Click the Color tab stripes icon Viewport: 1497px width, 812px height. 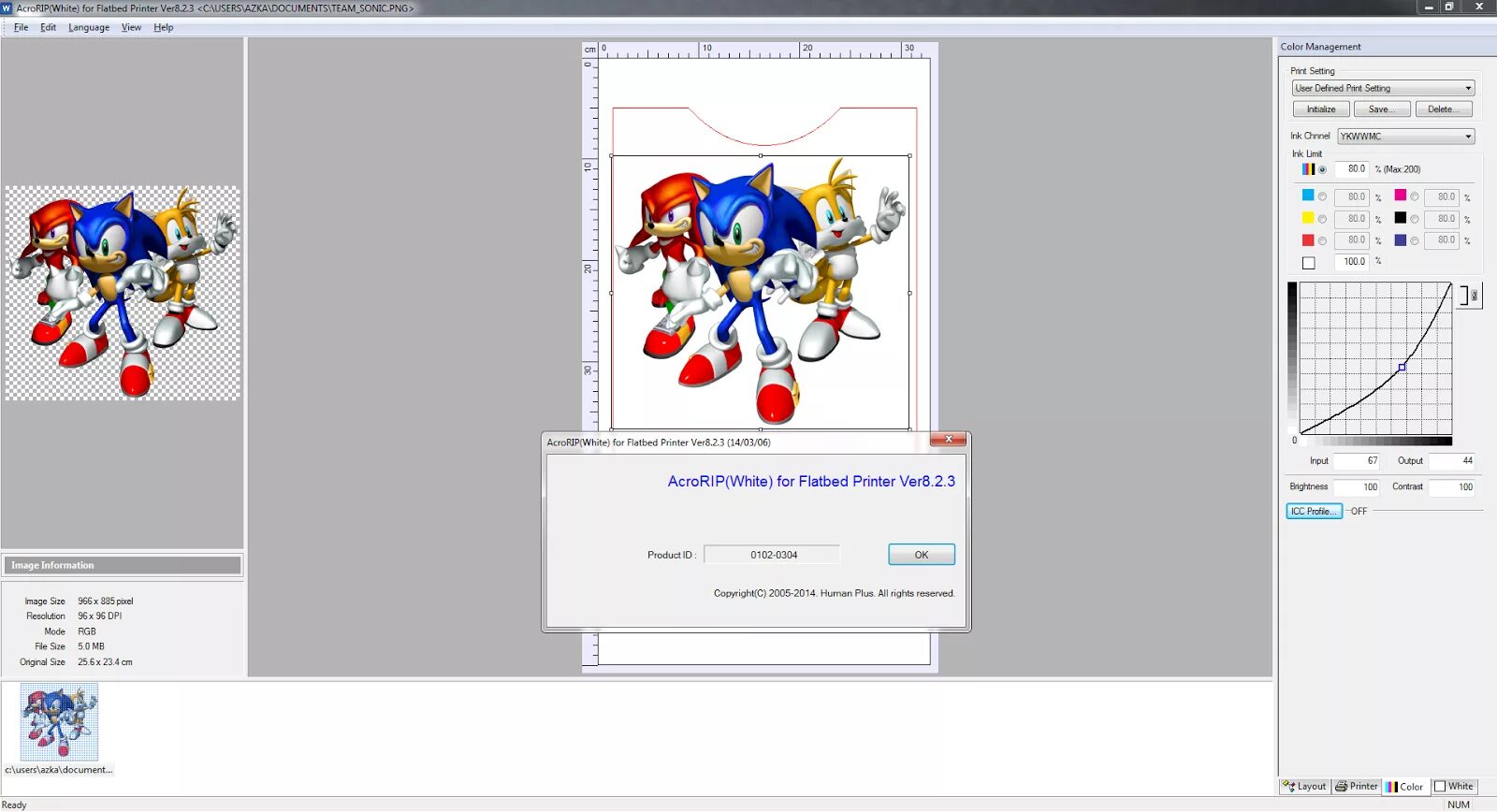[1391, 787]
